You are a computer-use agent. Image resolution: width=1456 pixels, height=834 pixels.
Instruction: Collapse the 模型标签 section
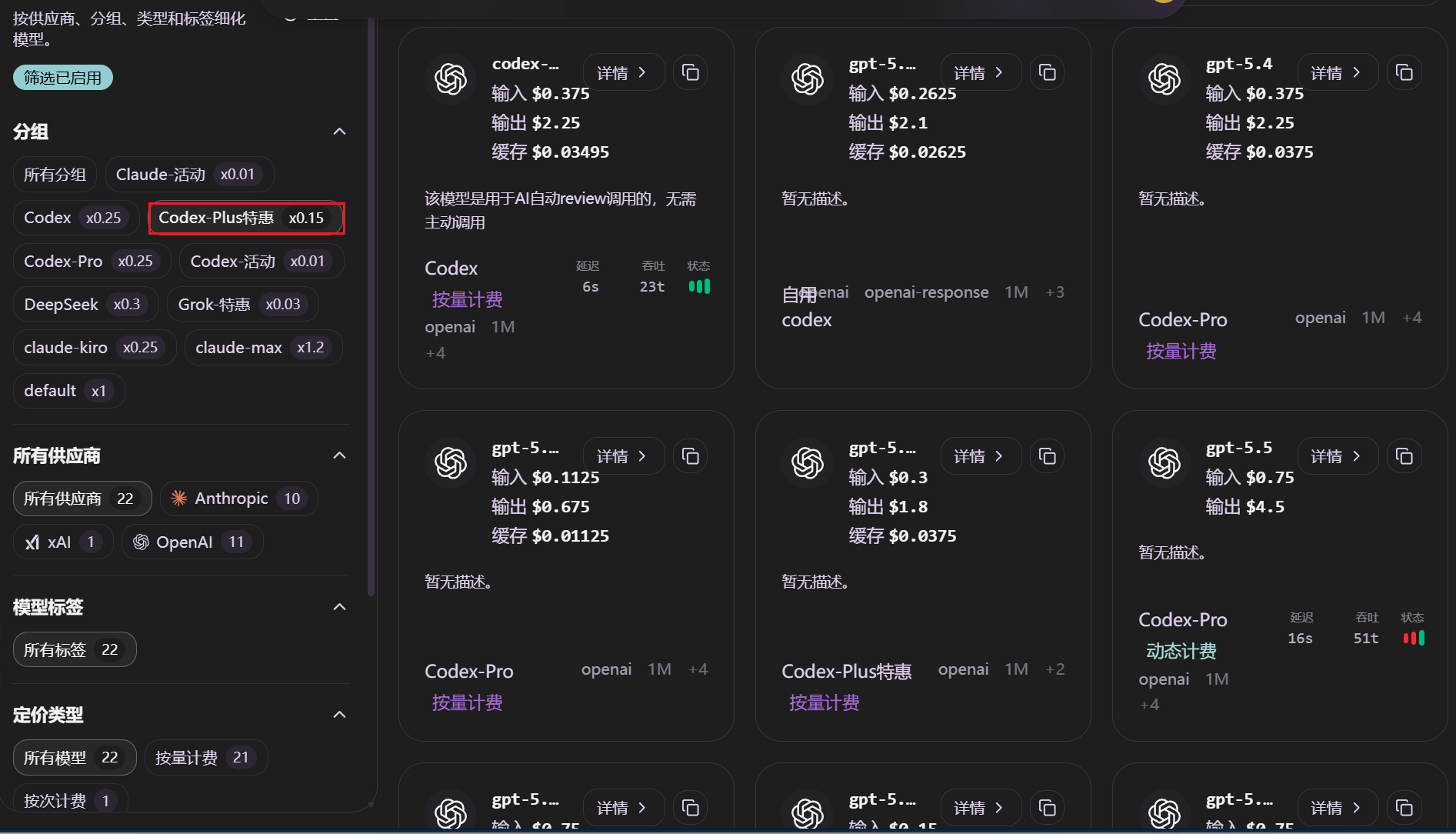[339, 607]
